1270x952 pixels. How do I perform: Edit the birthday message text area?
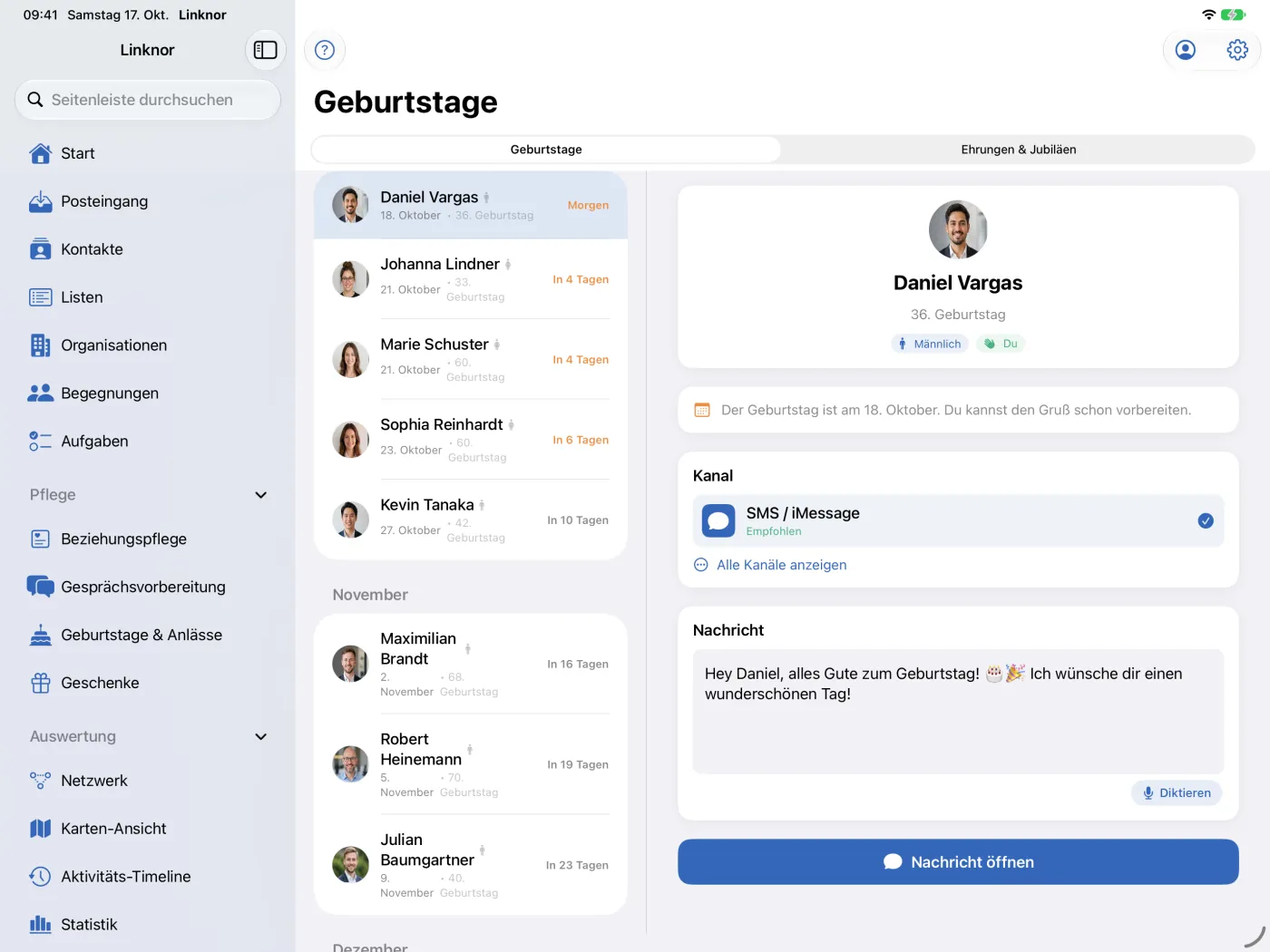958,711
